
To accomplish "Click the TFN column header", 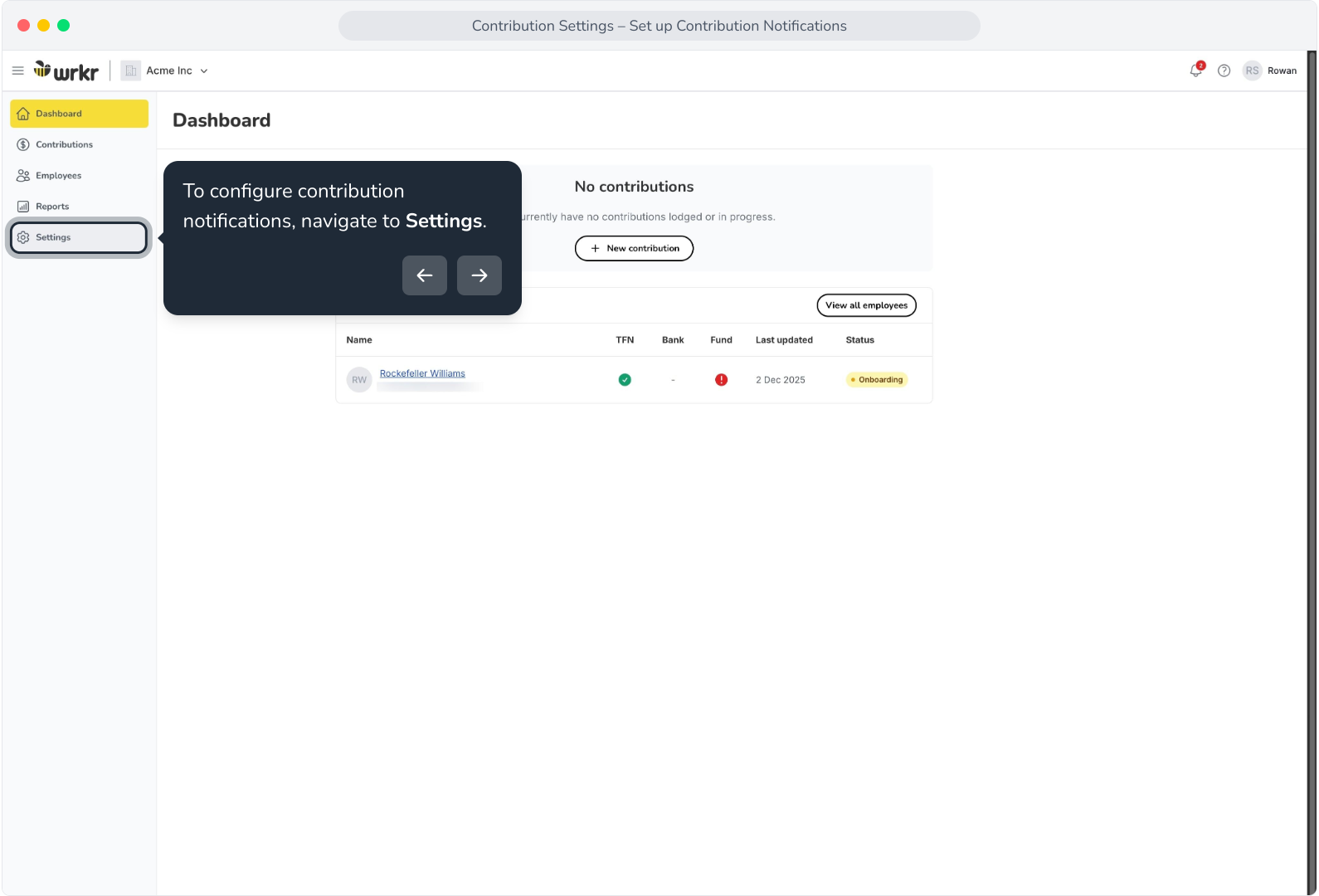I will (x=625, y=340).
